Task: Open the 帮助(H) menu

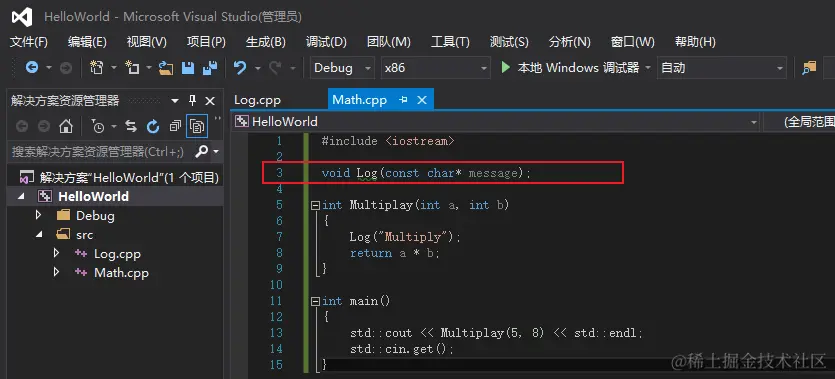Action: click(x=695, y=42)
